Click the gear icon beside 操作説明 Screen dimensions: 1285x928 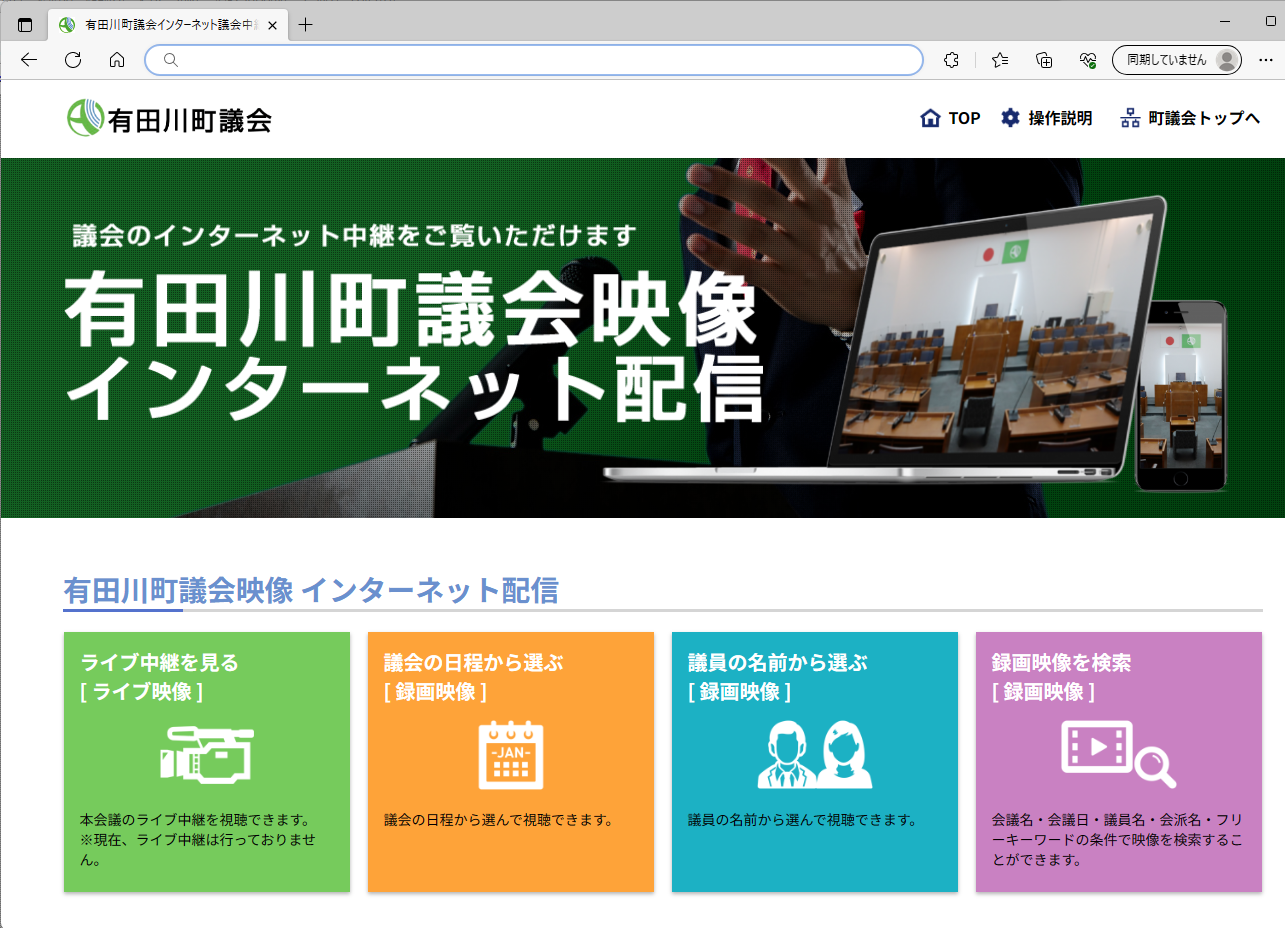click(1010, 118)
